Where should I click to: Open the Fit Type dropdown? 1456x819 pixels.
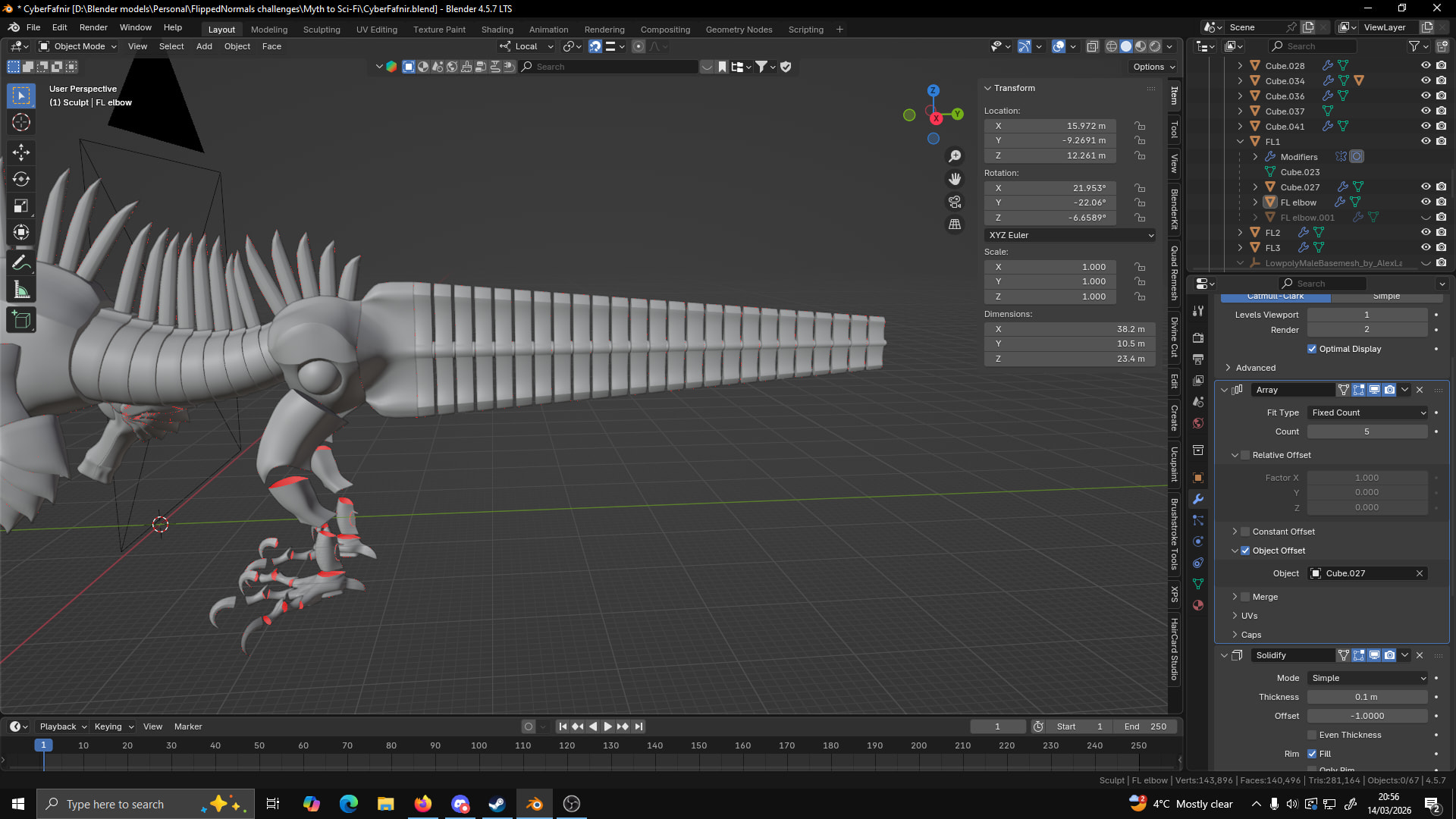[x=1368, y=413]
